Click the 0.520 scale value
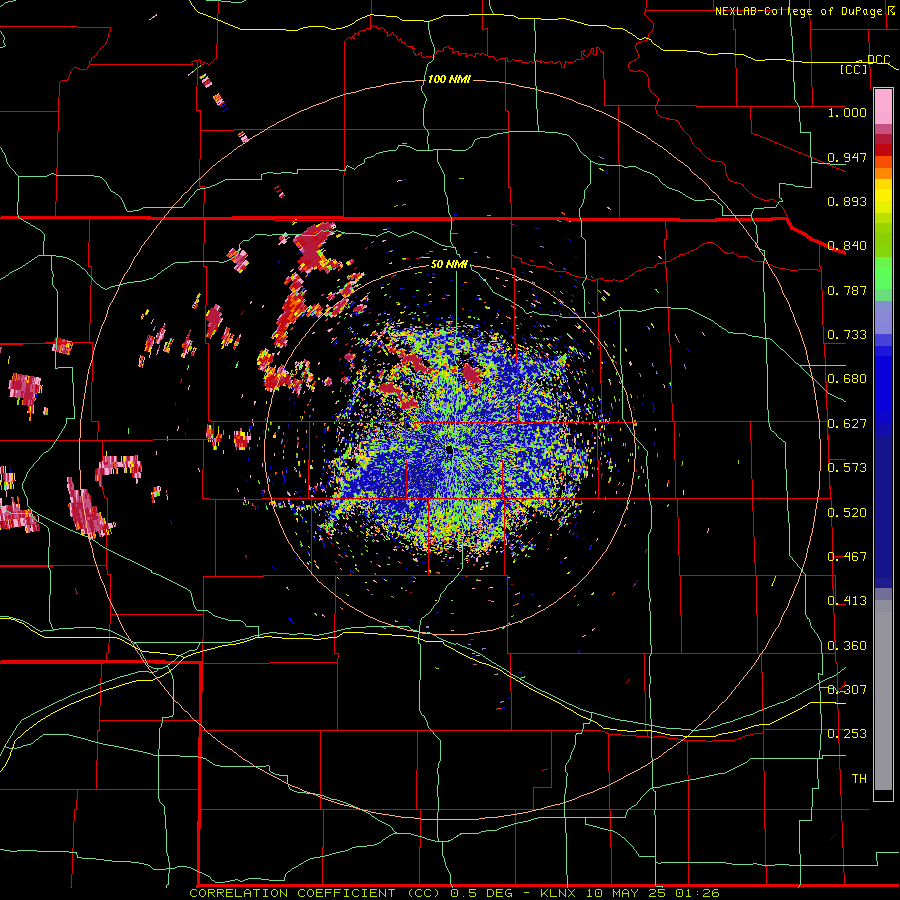This screenshot has width=900, height=900. (x=847, y=513)
